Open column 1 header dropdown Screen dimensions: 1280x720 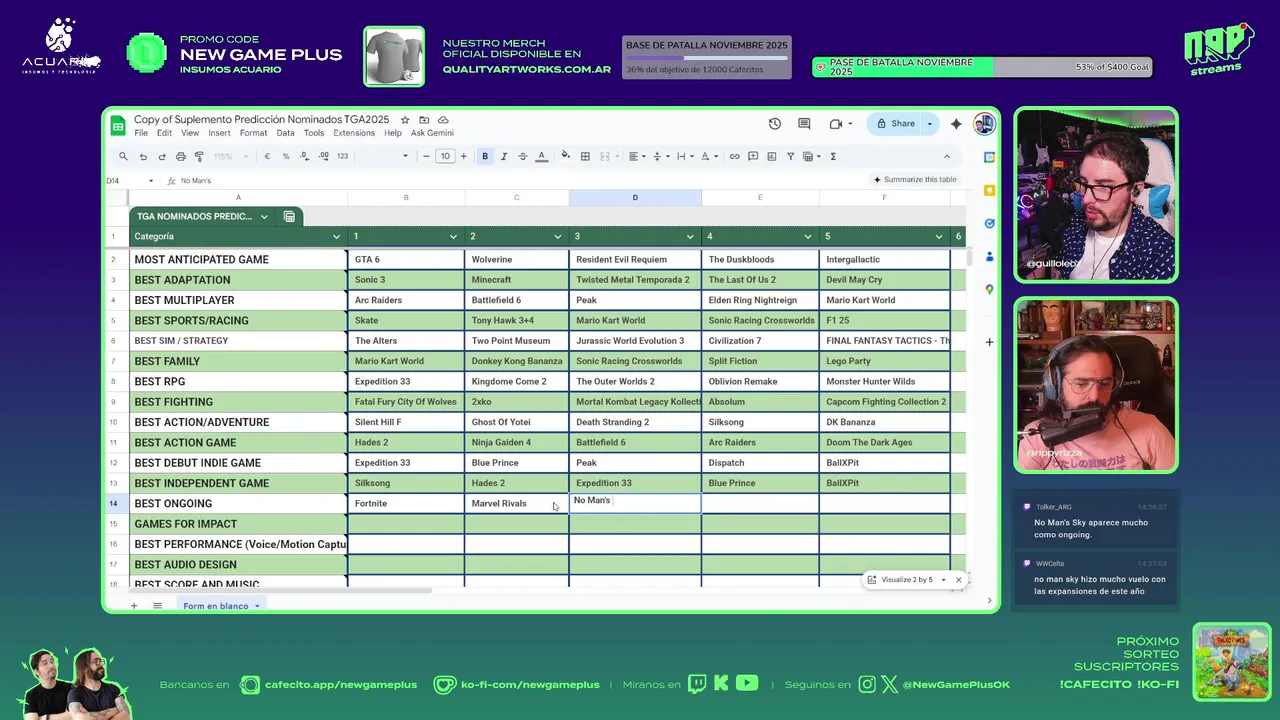pyautogui.click(x=453, y=237)
